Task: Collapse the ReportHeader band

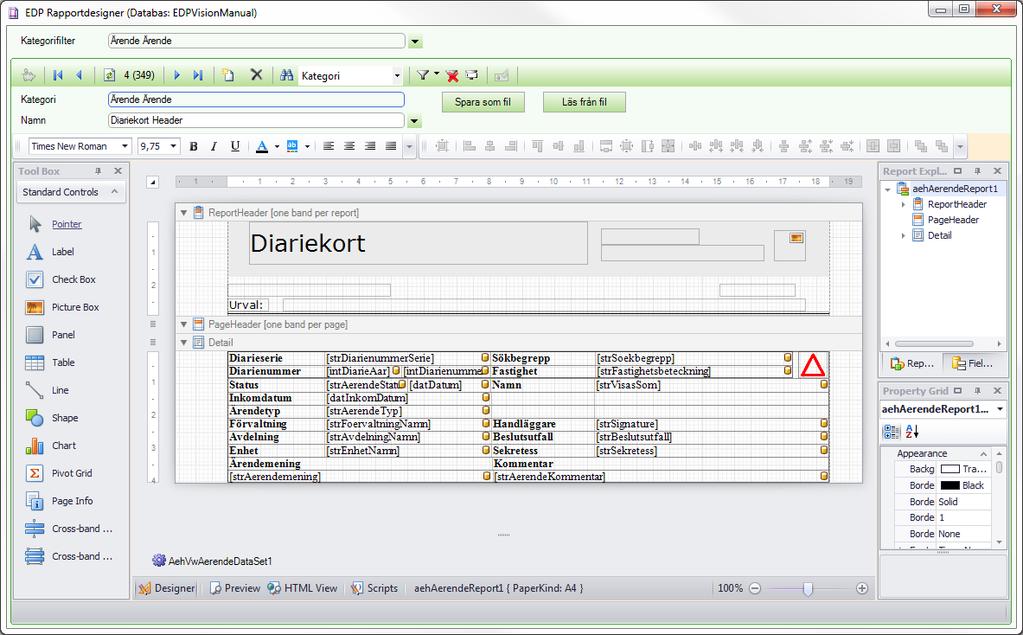Action: click(184, 213)
